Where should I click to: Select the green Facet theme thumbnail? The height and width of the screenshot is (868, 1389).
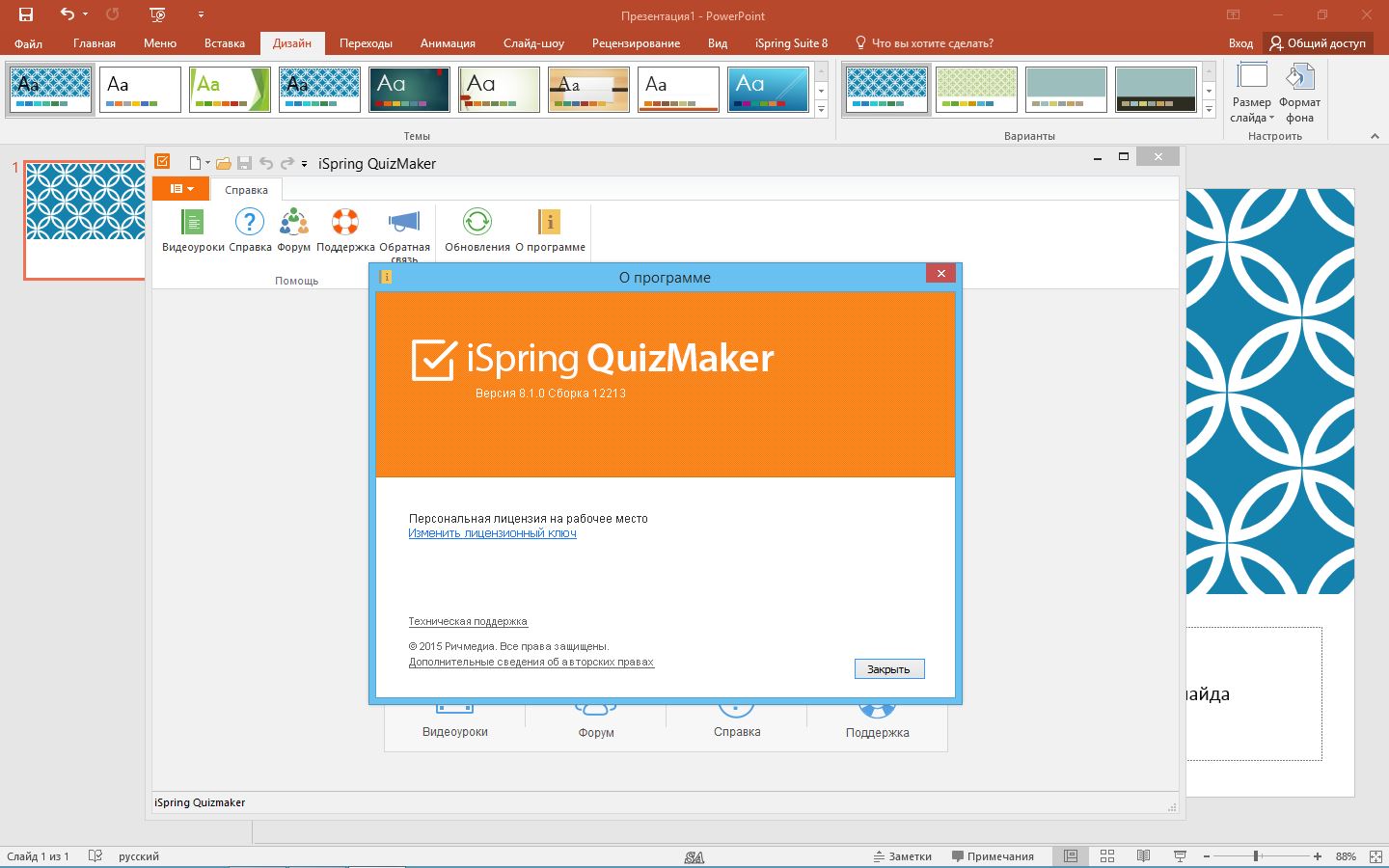[x=230, y=90]
